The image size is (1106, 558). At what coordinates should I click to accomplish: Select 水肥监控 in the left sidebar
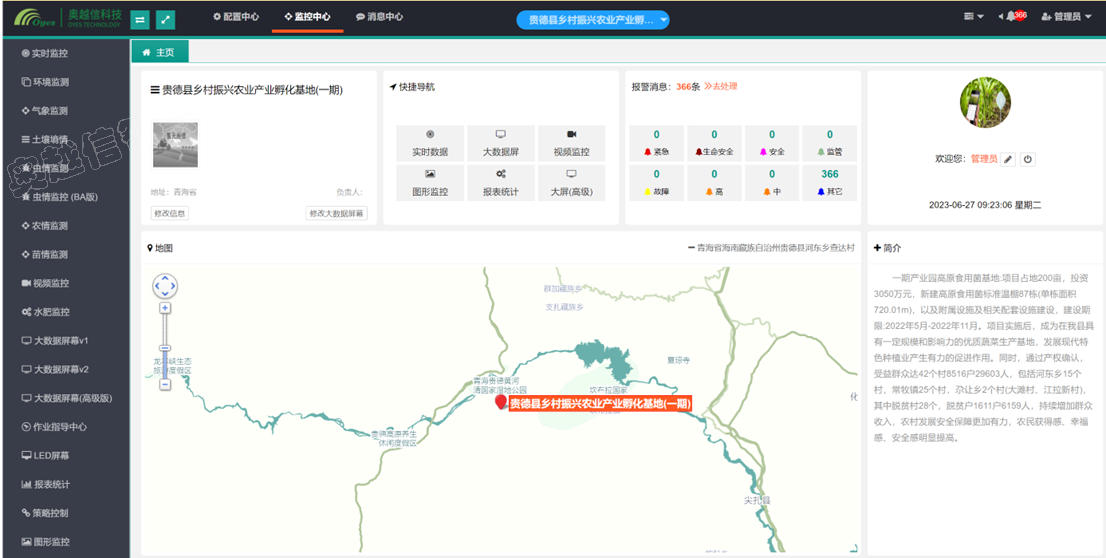tap(51, 312)
